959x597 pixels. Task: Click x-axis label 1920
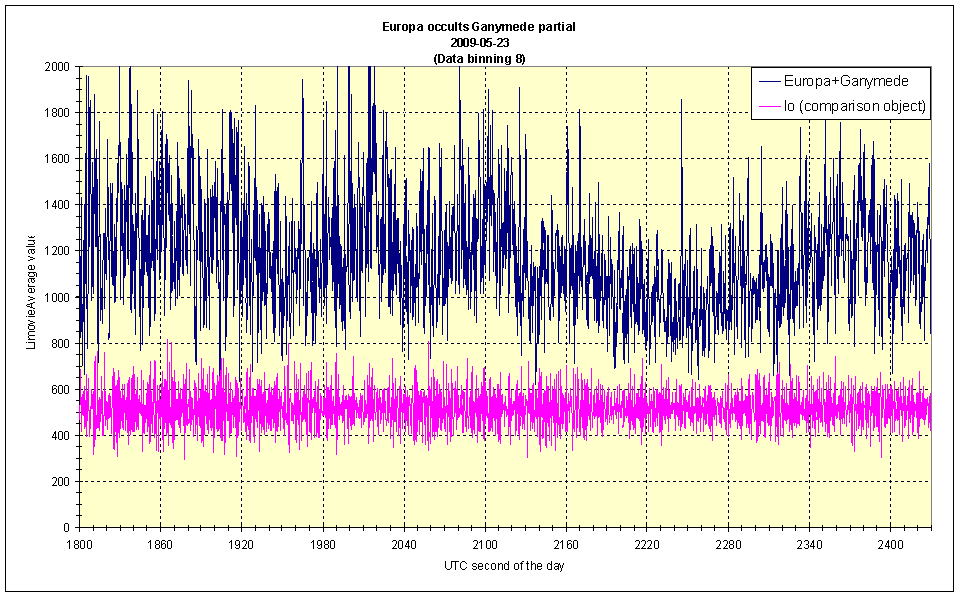(x=242, y=545)
